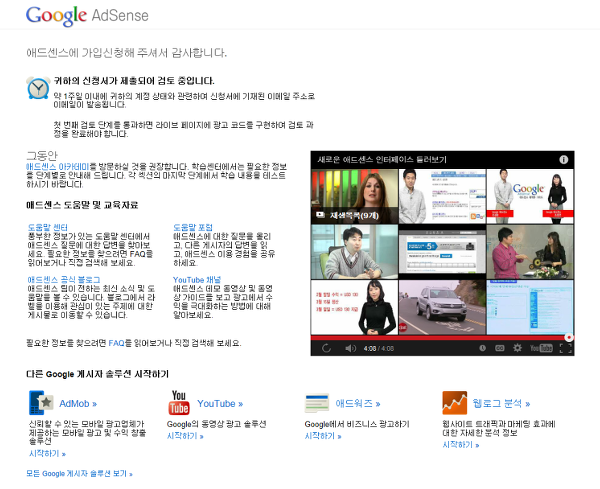This screenshot has width=600, height=489.
Task: Click 시작하기 under 웹로그 분석 description
Action: click(461, 445)
